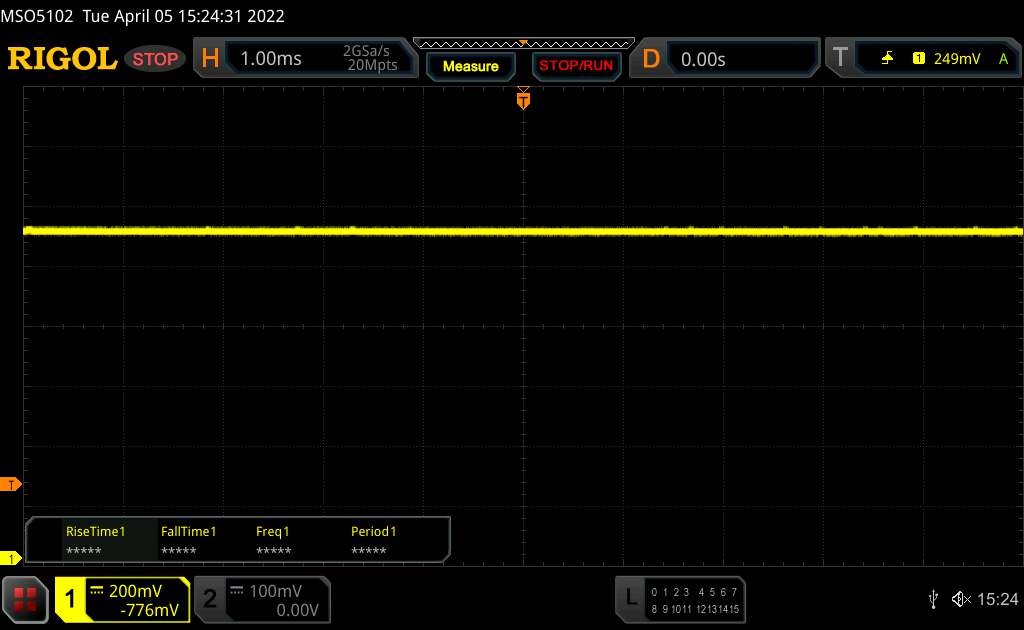1024x630 pixels.
Task: Toggle channel 1 with the yellow 1 badge
Action: coord(70,599)
